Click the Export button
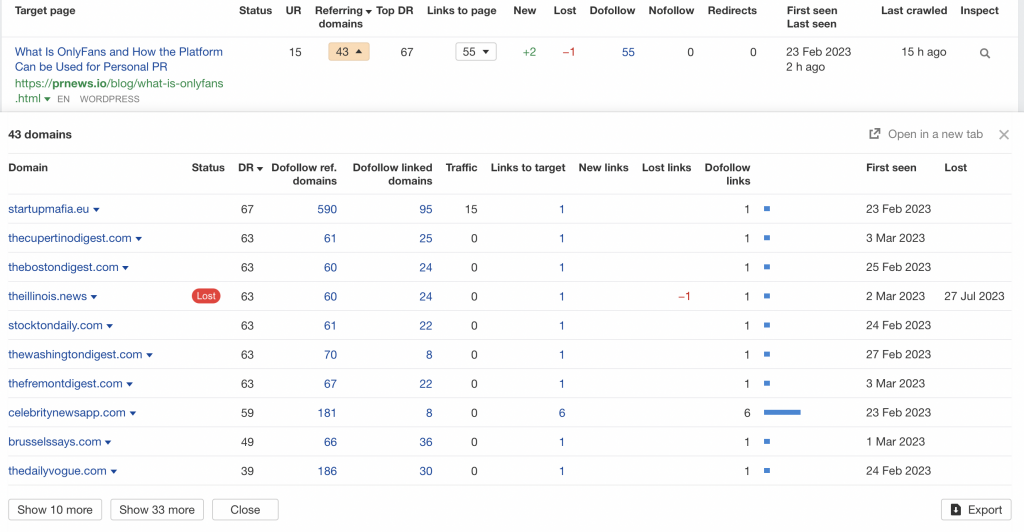 tap(976, 510)
